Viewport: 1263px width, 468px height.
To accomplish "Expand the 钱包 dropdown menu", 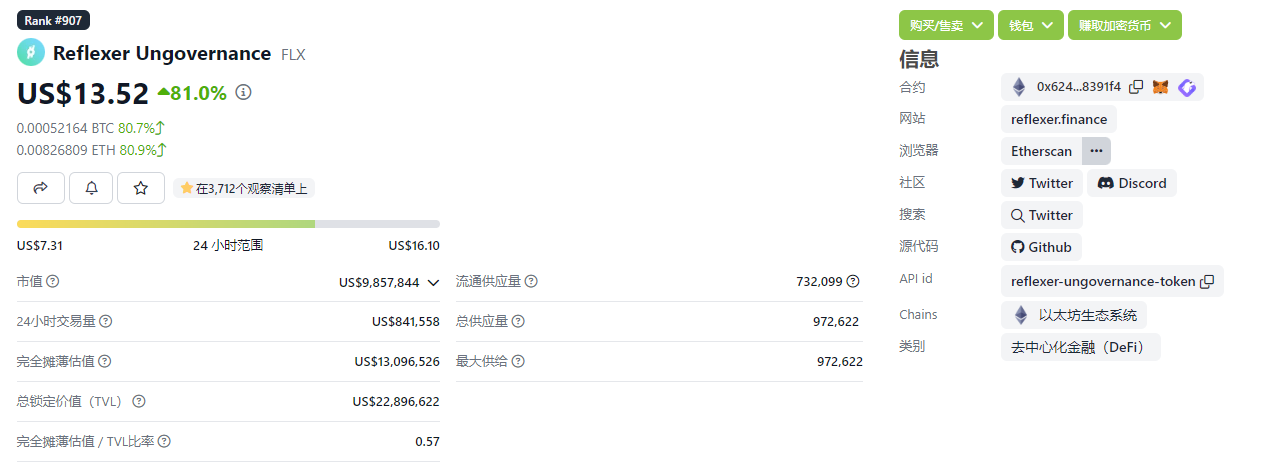I will click(x=1030, y=25).
